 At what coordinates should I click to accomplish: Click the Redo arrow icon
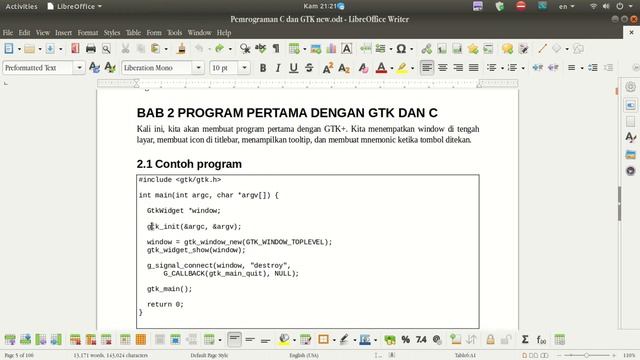[220, 49]
